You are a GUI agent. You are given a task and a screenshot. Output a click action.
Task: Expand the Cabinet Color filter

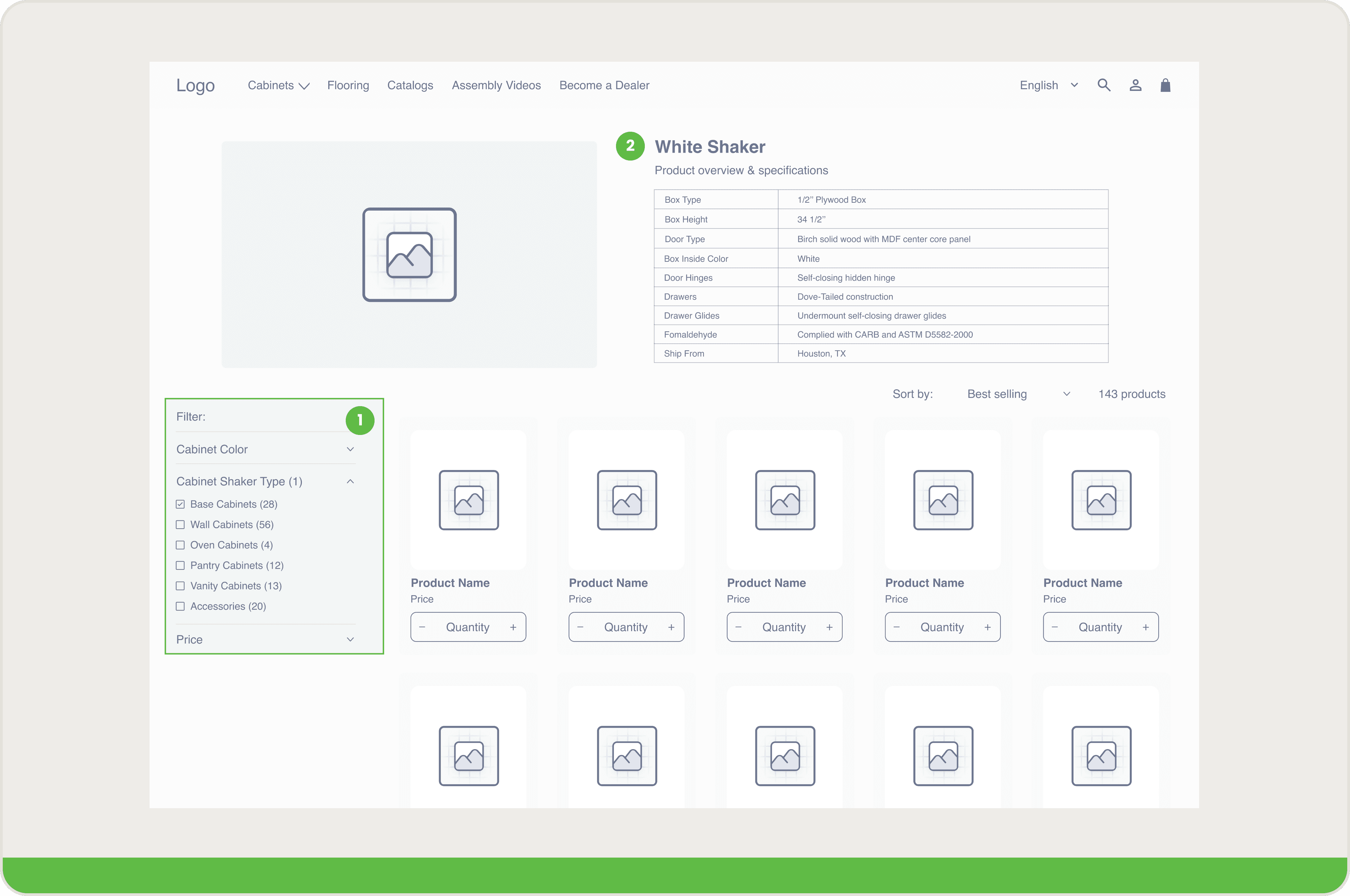coord(350,449)
